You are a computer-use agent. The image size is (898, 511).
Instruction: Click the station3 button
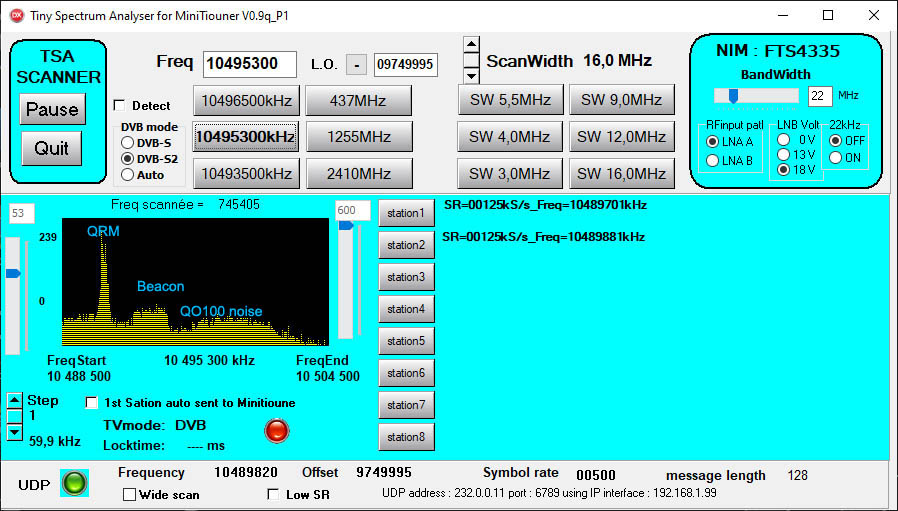406,277
